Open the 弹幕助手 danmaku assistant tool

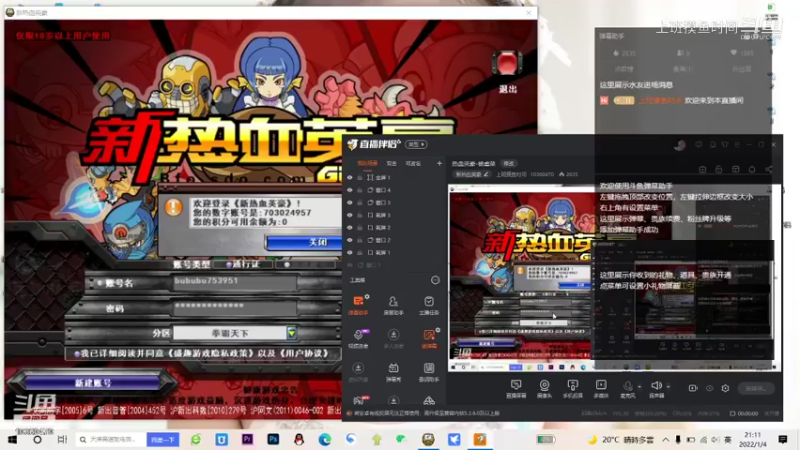click(359, 305)
